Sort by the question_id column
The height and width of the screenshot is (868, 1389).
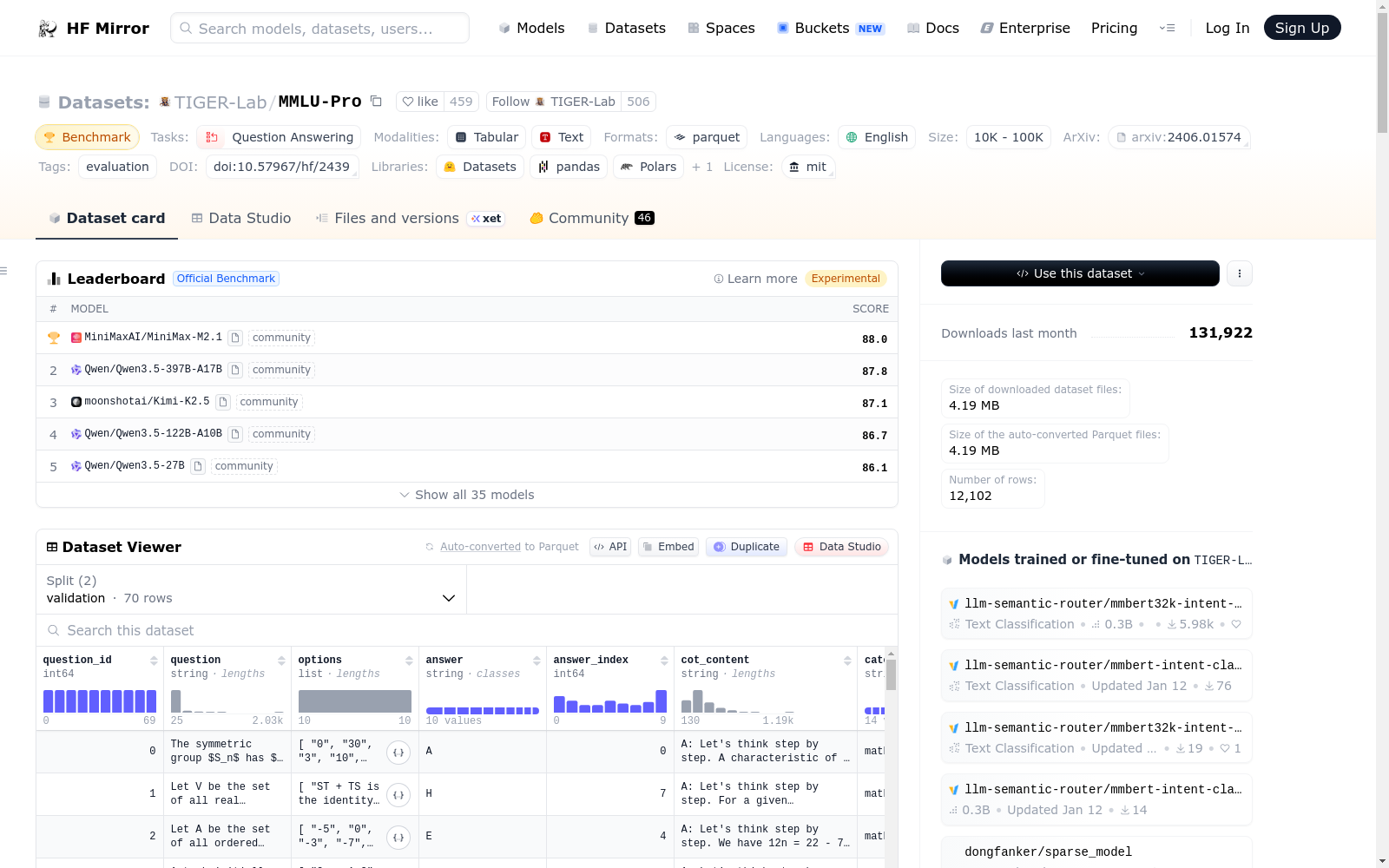(x=154, y=661)
